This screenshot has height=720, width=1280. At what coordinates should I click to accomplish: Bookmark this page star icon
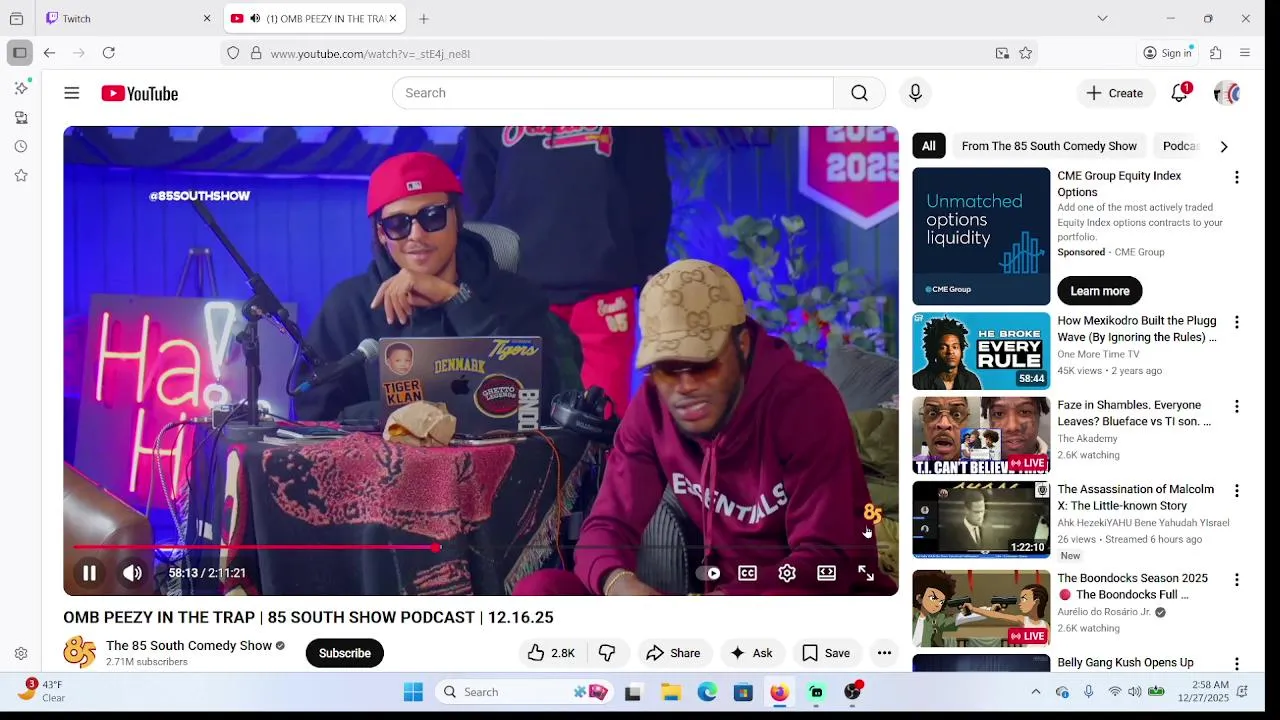(1025, 53)
